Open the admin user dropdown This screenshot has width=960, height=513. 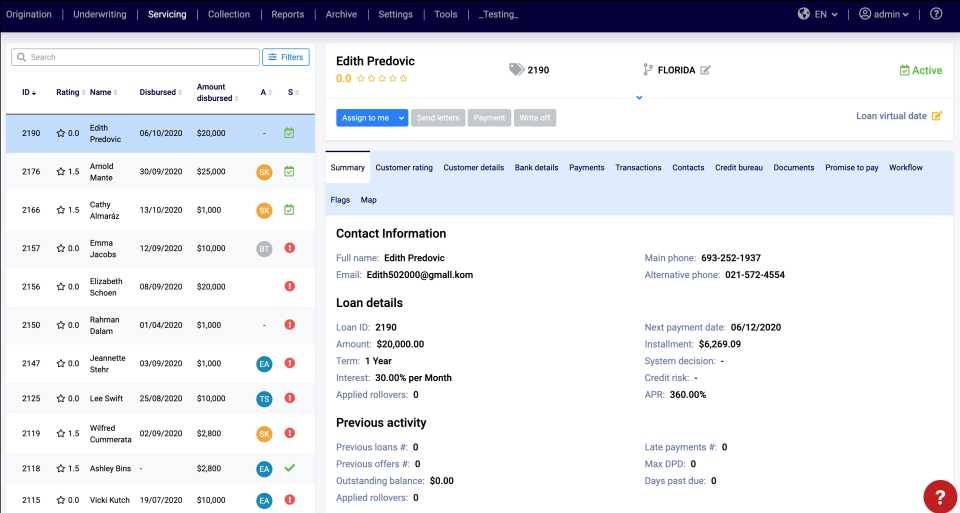coord(883,14)
